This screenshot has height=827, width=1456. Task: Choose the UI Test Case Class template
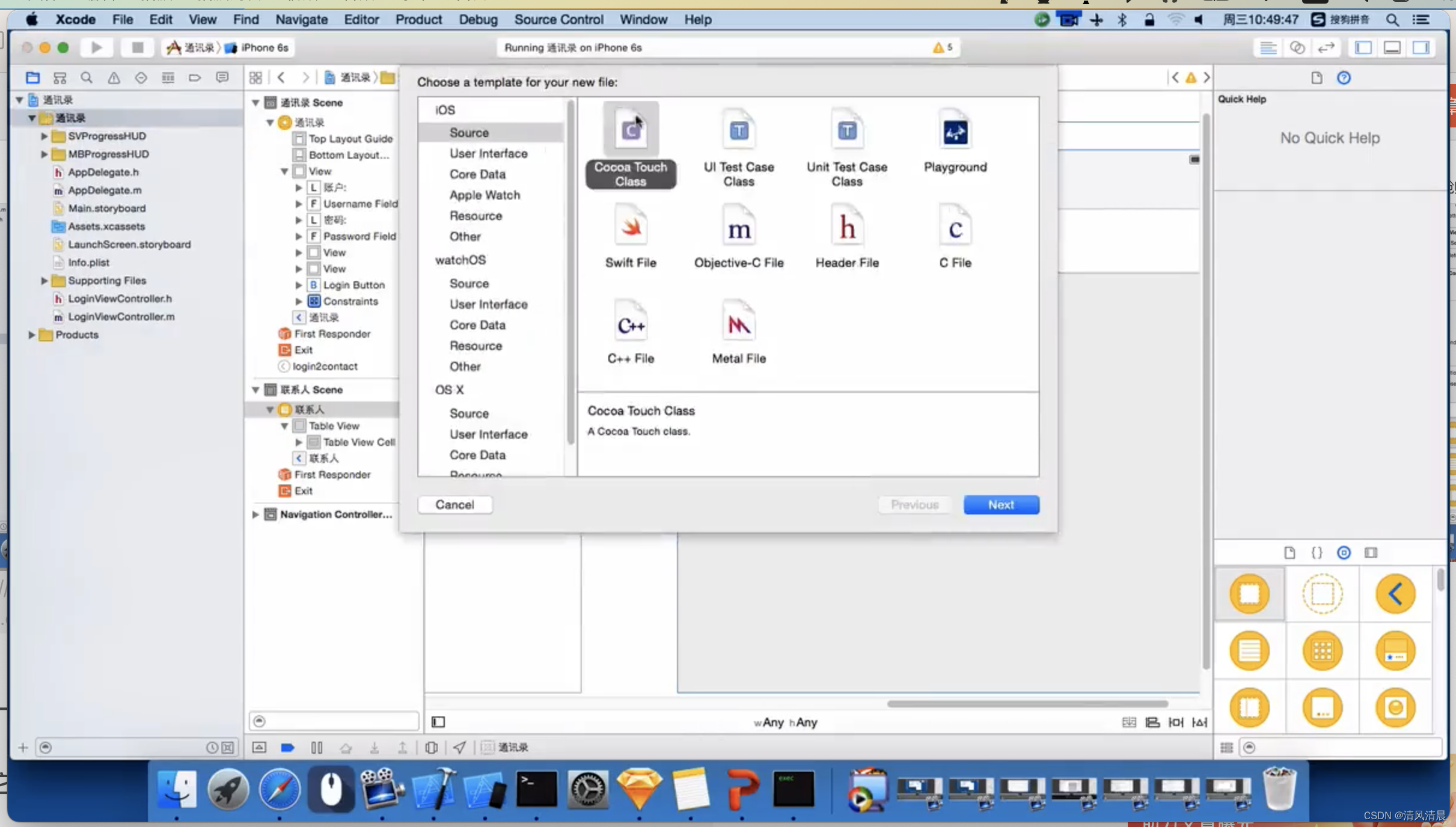(739, 147)
